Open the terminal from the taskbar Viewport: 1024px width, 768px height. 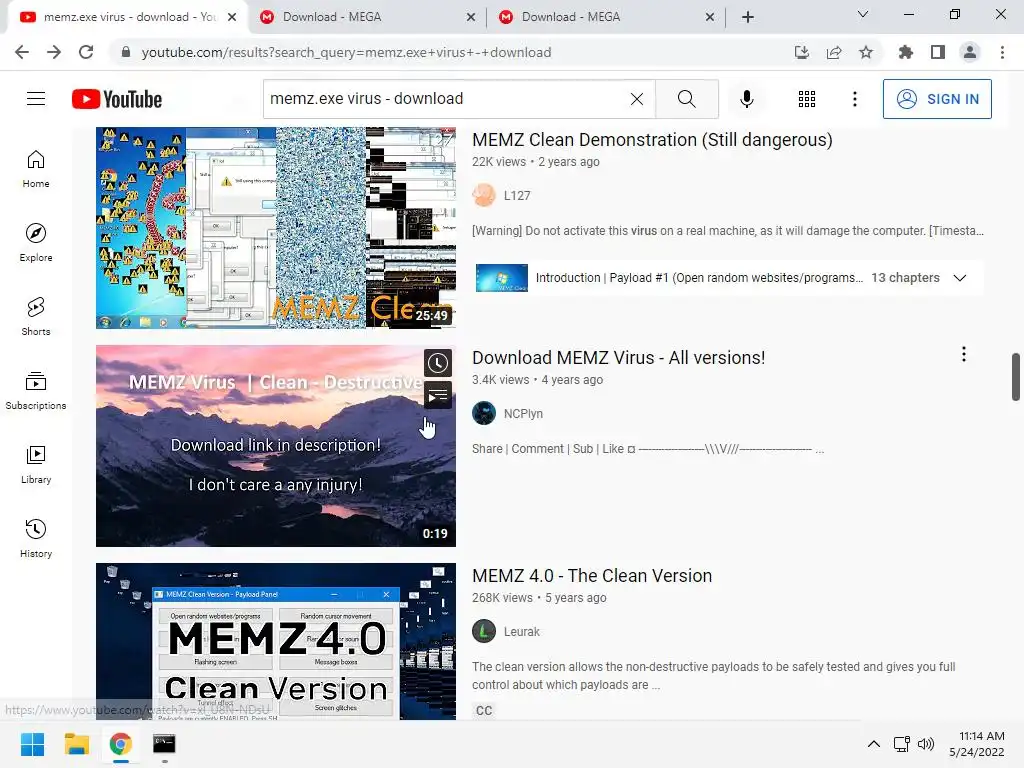[x=164, y=744]
